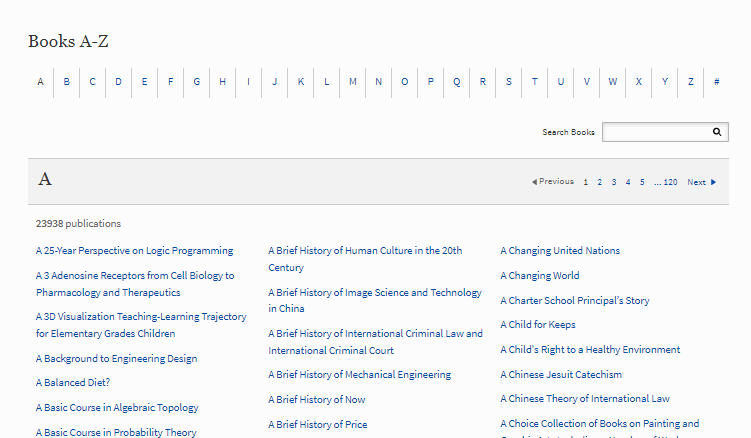The image size is (751, 438).
Task: Open 'A Brief History of Mechanical Engineering'
Action: point(360,375)
